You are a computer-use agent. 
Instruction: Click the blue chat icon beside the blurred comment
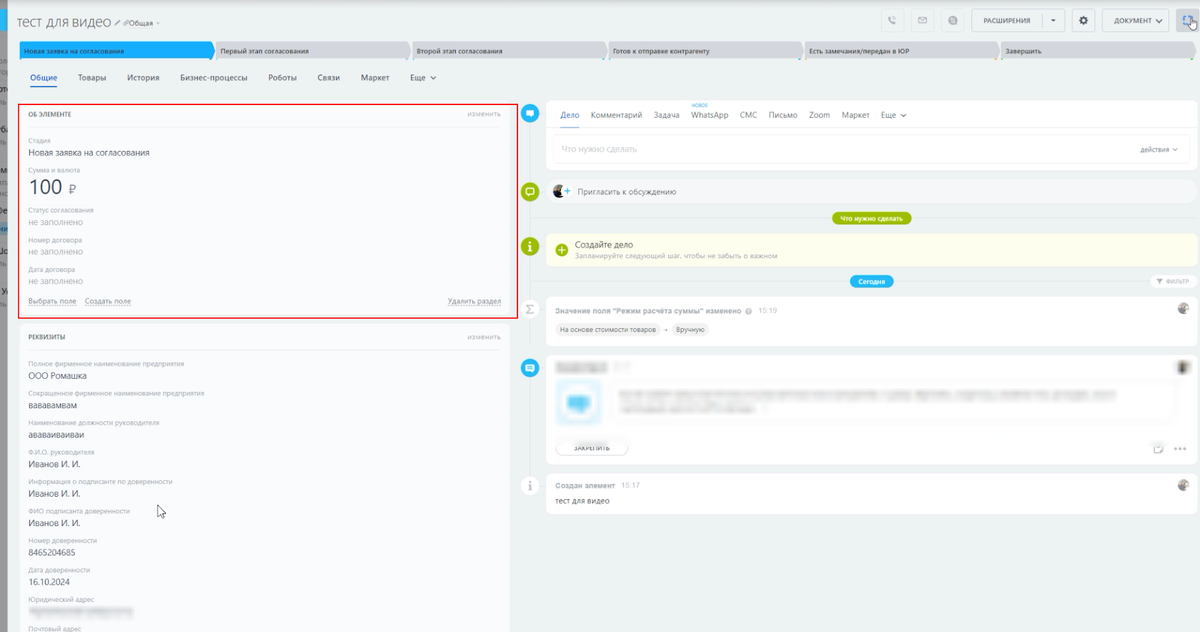tap(530, 368)
